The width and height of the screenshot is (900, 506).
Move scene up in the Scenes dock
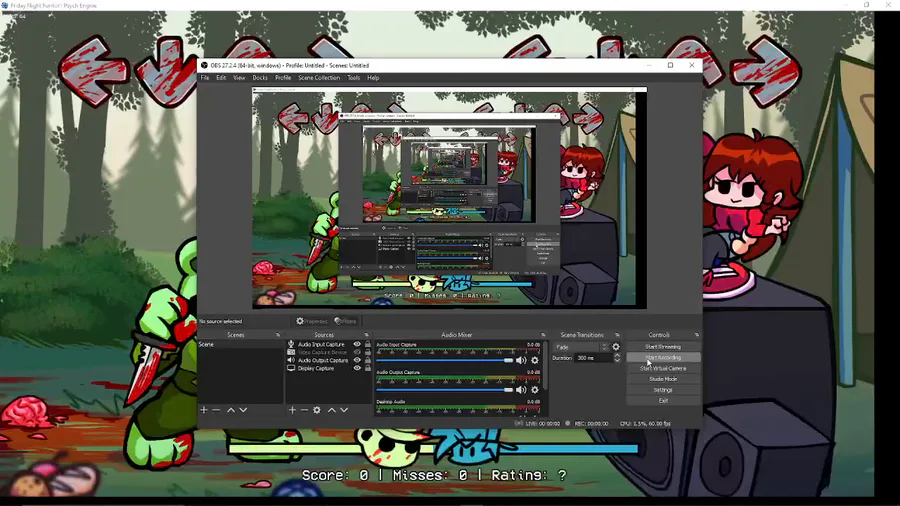pyautogui.click(x=231, y=410)
